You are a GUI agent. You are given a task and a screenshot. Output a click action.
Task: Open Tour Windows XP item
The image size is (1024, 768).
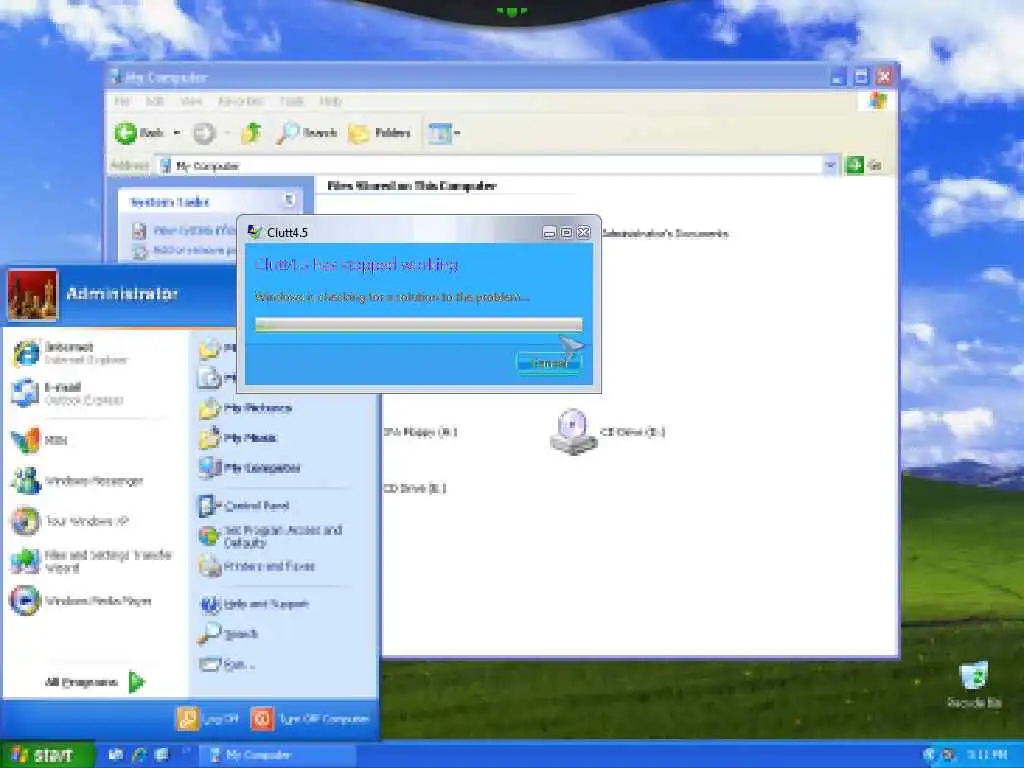[x=70, y=521]
